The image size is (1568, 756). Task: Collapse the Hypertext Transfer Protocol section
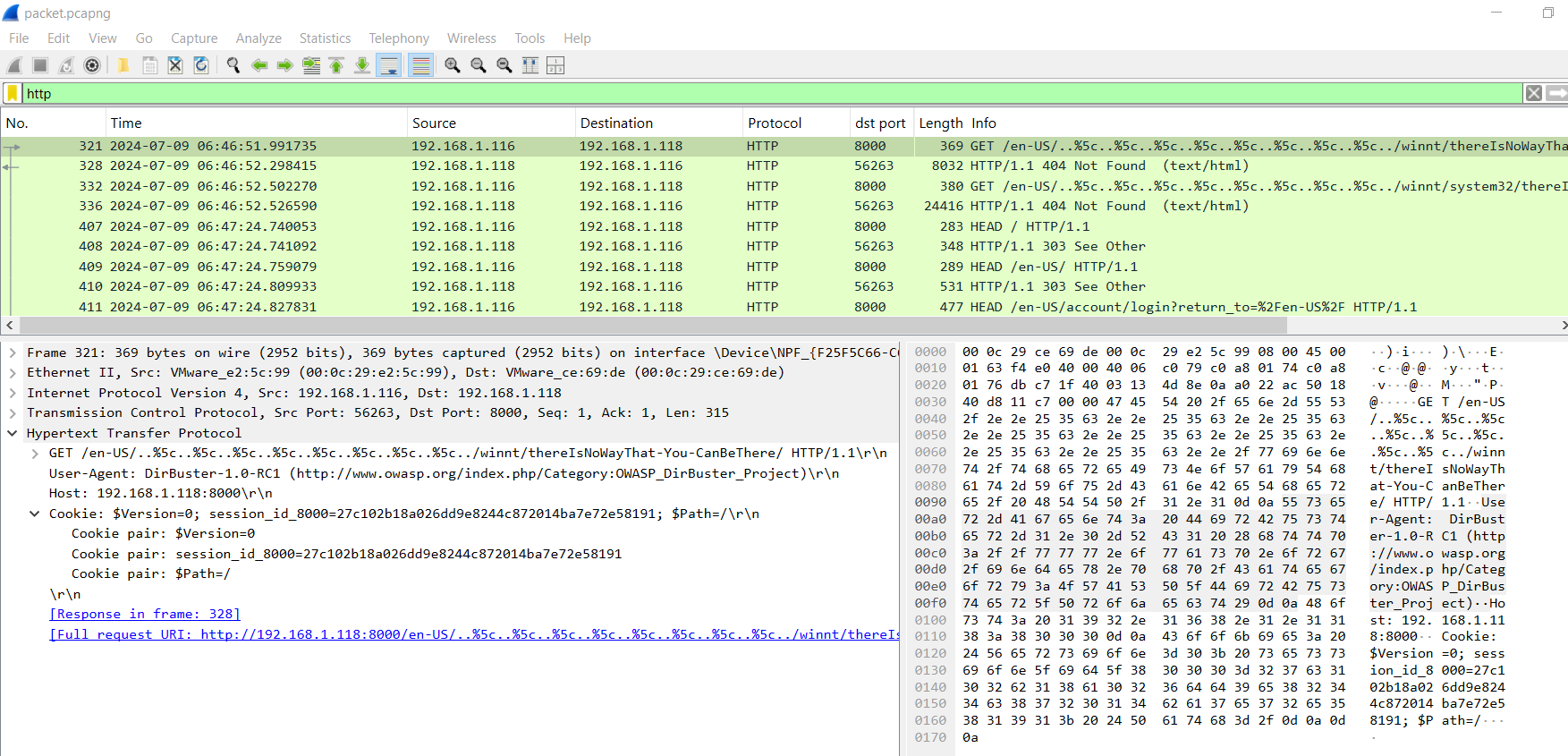(13, 433)
